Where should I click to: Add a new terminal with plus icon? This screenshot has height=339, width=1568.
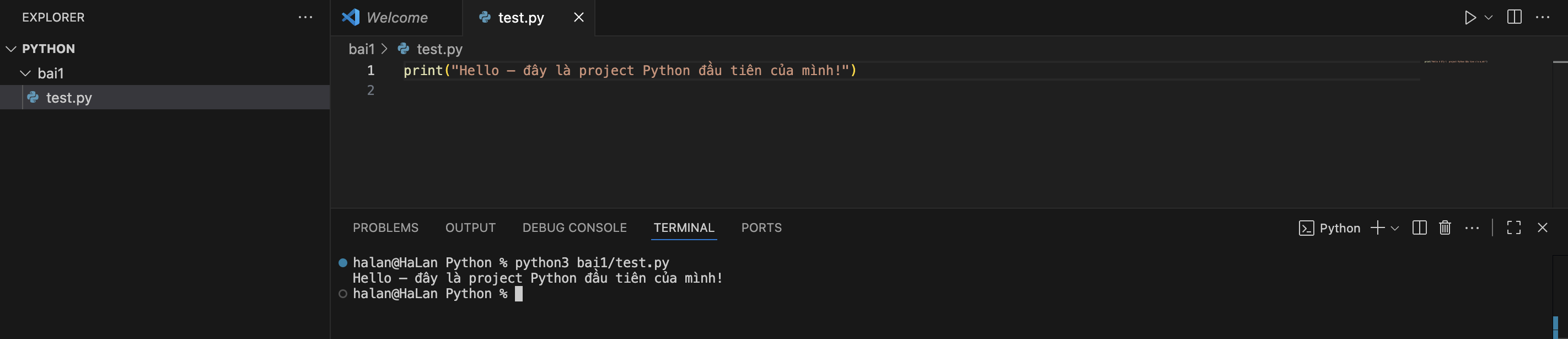[1377, 228]
